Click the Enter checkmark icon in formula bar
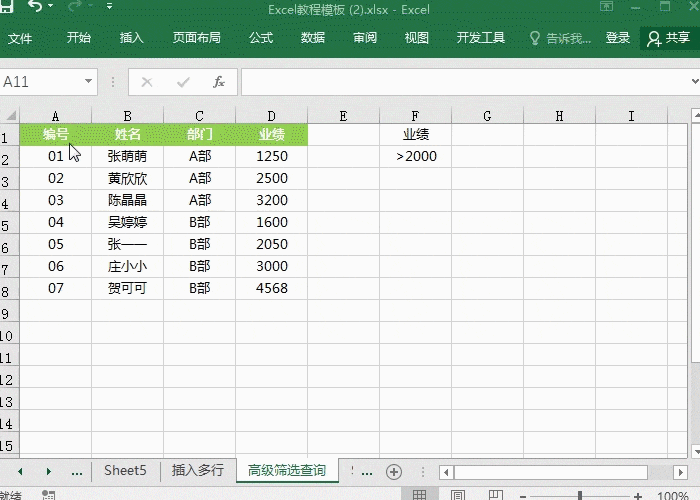Image resolution: width=700 pixels, height=500 pixels. [x=183, y=82]
